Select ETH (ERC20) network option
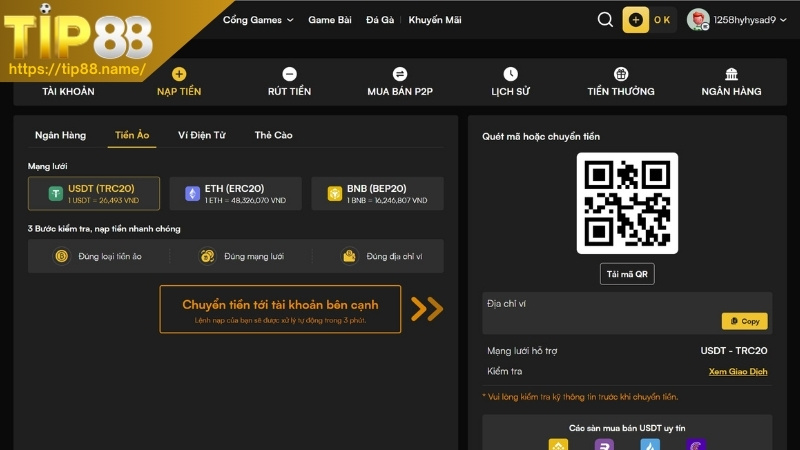800x450 pixels. point(236,193)
